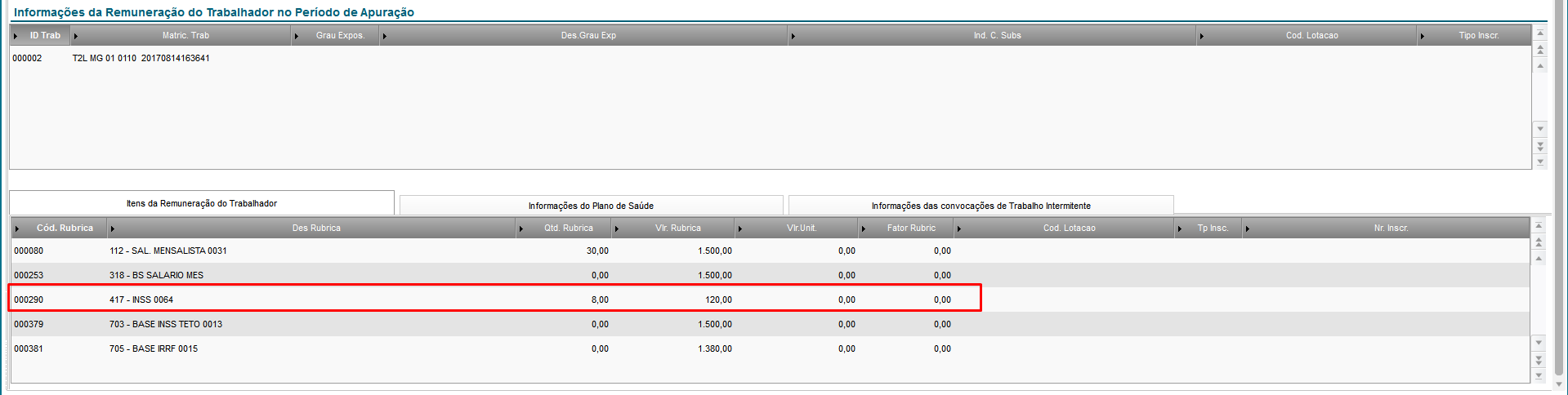The height and width of the screenshot is (395, 1568).
Task: Page down in upper worker grid
Action: pyautogui.click(x=1540, y=146)
